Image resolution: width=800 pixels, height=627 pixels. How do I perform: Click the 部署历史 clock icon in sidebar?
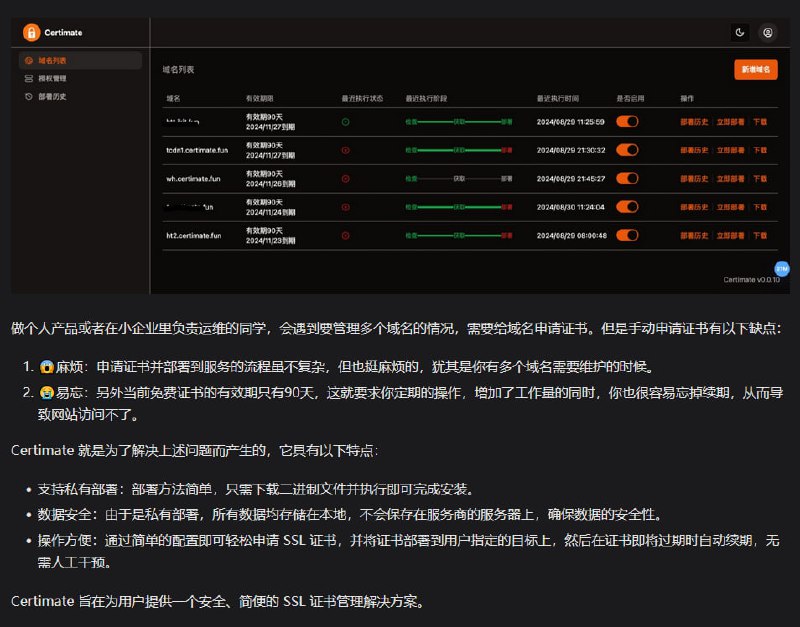pos(30,97)
